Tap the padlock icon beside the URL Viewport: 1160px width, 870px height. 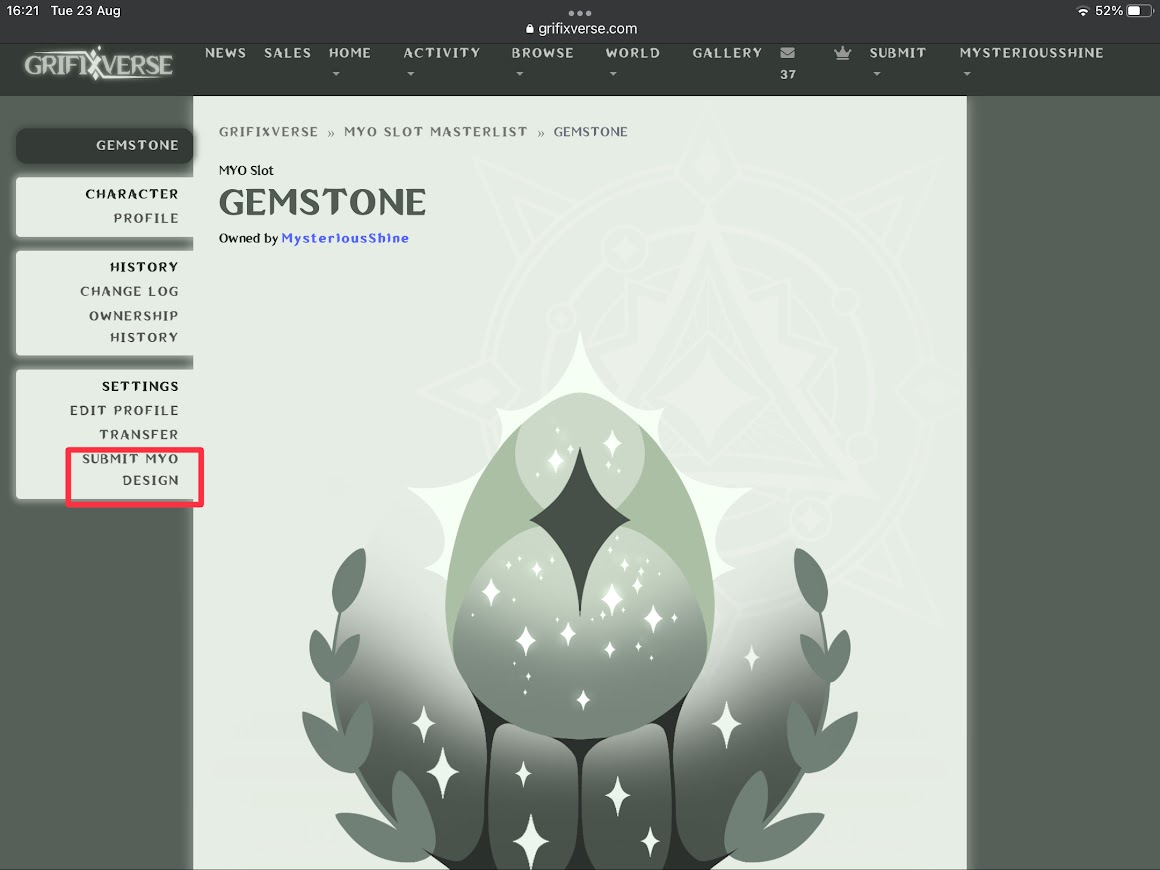click(x=529, y=29)
